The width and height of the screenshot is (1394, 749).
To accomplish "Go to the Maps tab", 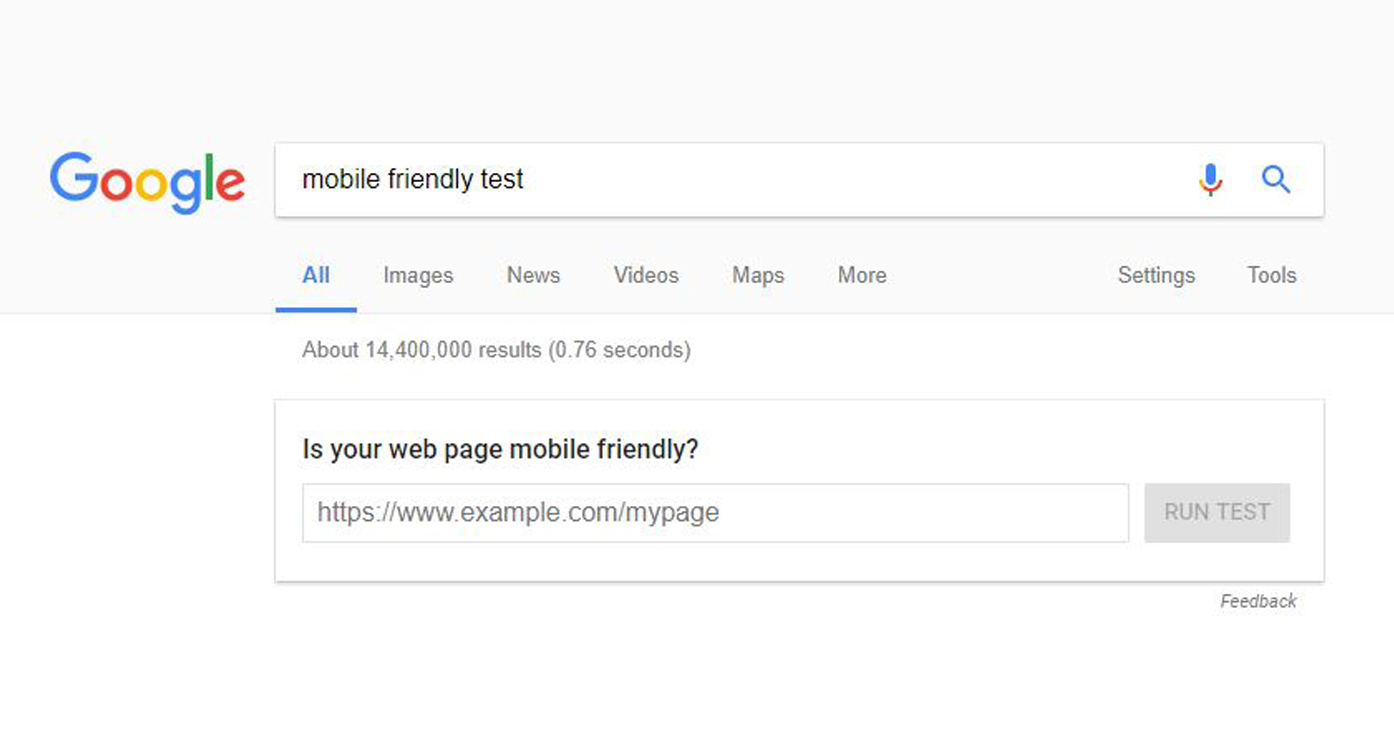I will pos(758,276).
